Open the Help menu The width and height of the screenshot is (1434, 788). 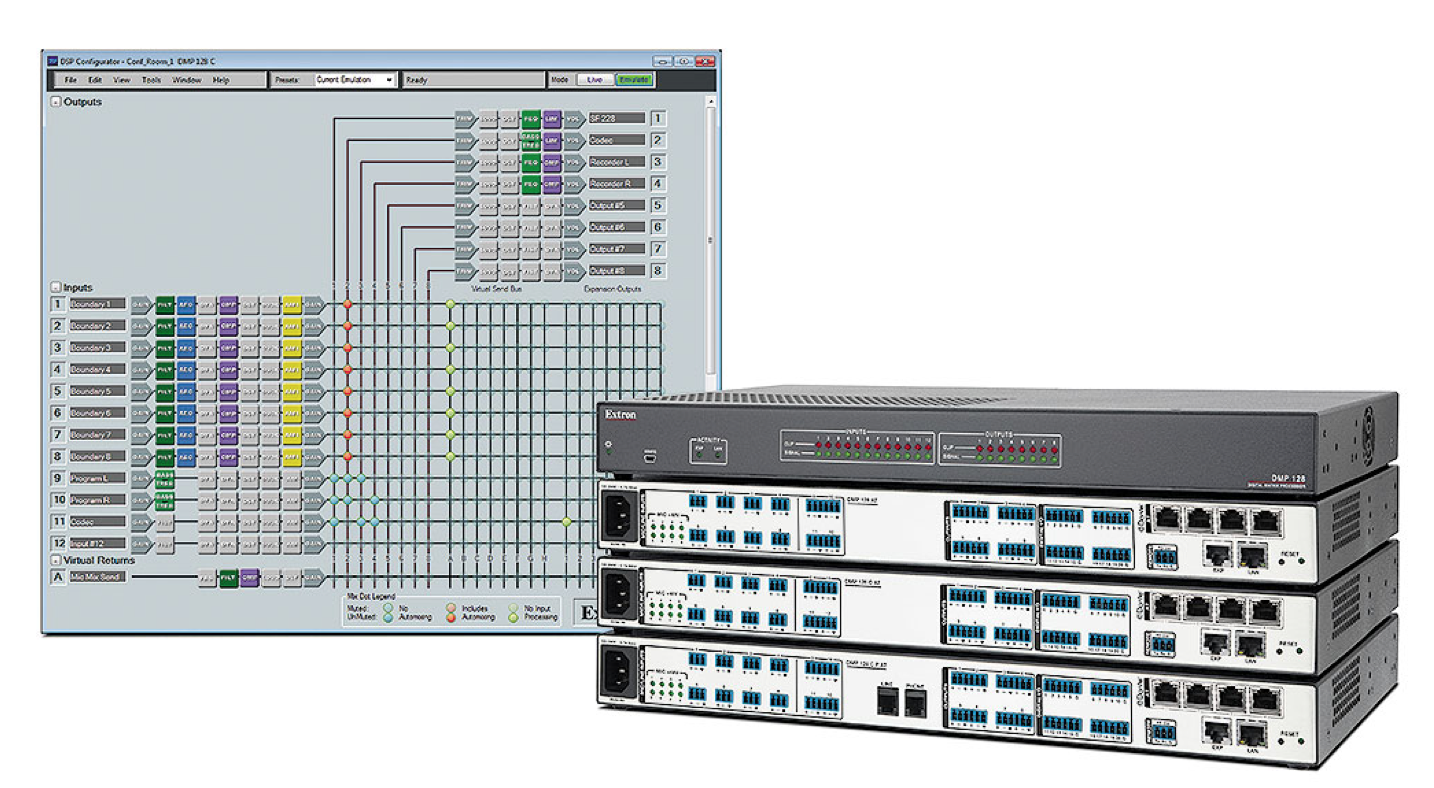coord(221,80)
